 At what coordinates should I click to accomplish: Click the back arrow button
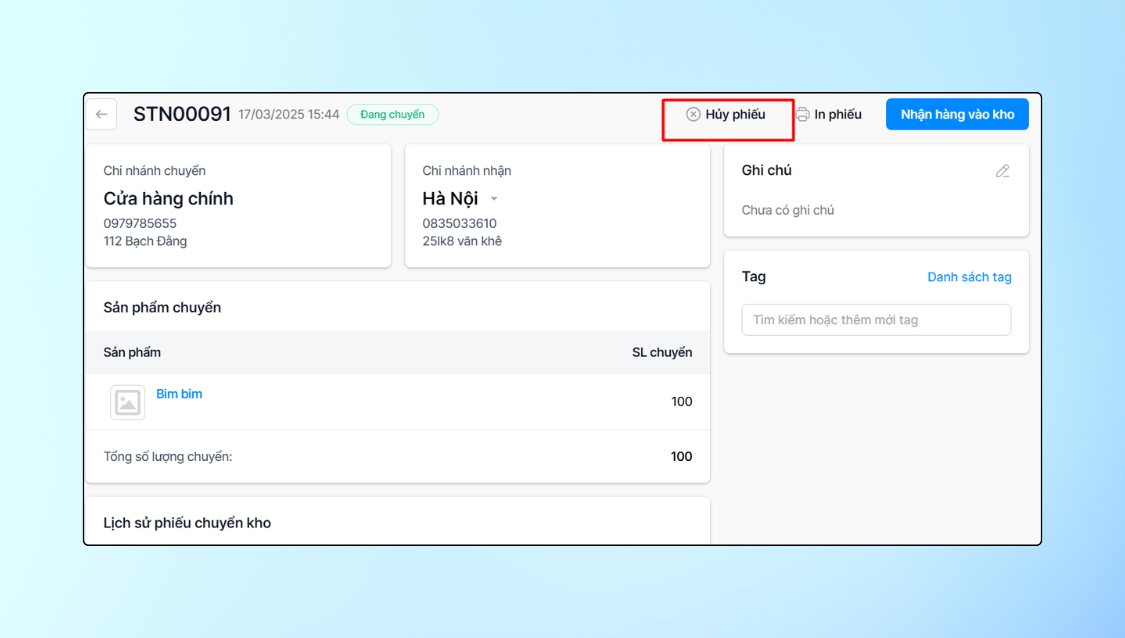click(x=101, y=115)
